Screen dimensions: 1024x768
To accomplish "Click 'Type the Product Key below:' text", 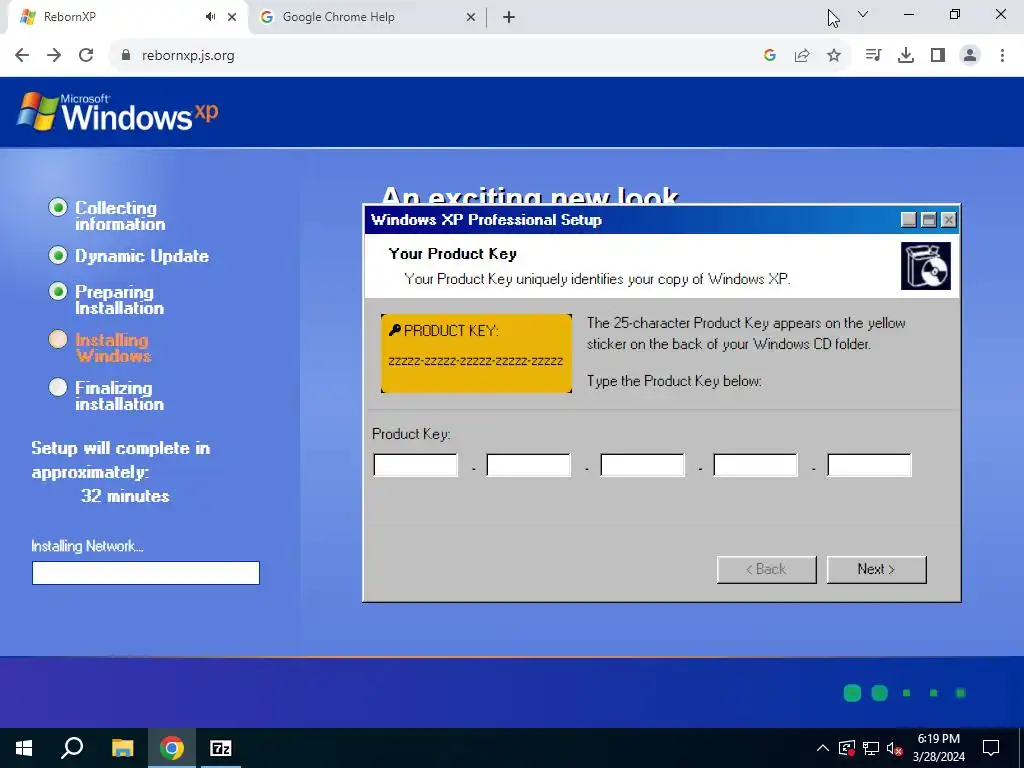I will click(674, 381).
